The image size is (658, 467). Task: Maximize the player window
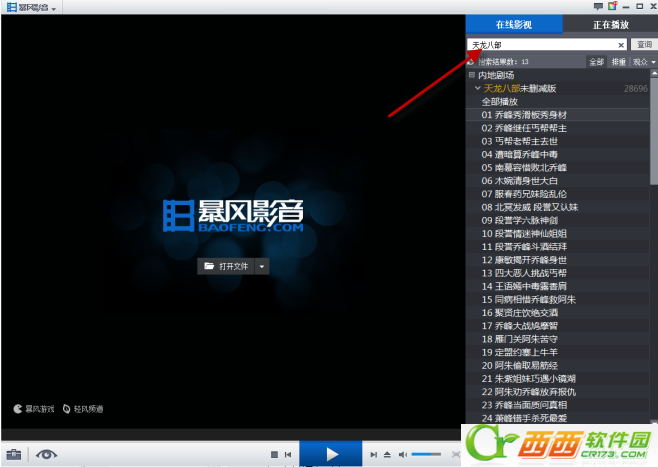point(640,6)
